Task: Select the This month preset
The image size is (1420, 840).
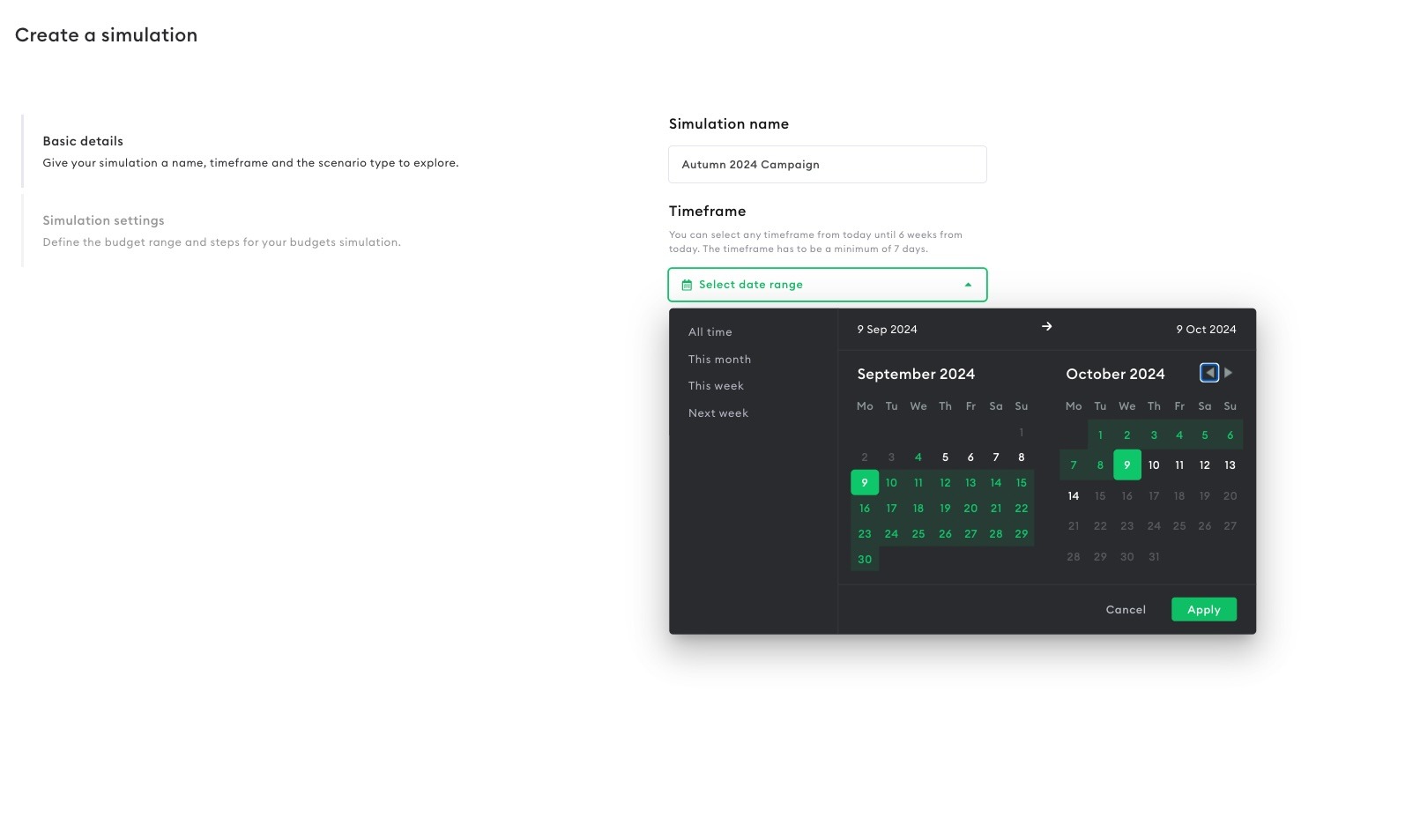Action: pyautogui.click(x=719, y=359)
